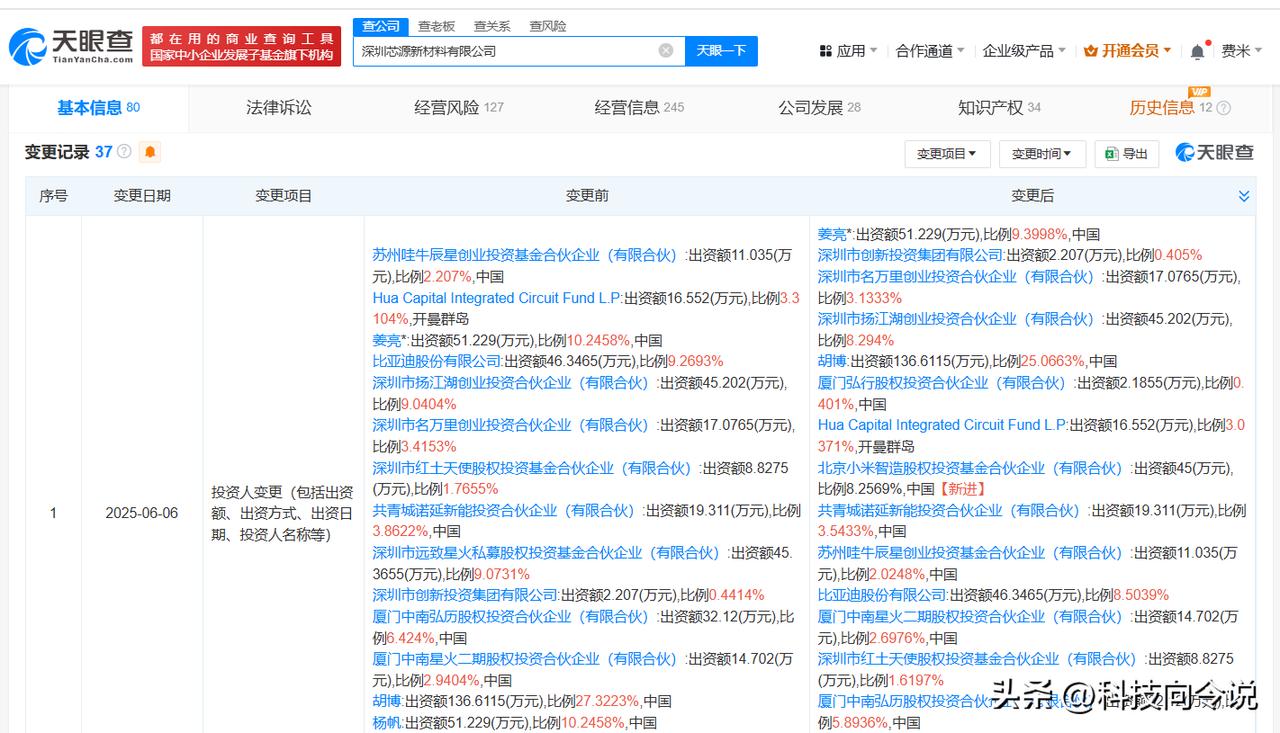Expand the double-chevron in table header
1280x733 pixels.
tap(1244, 196)
